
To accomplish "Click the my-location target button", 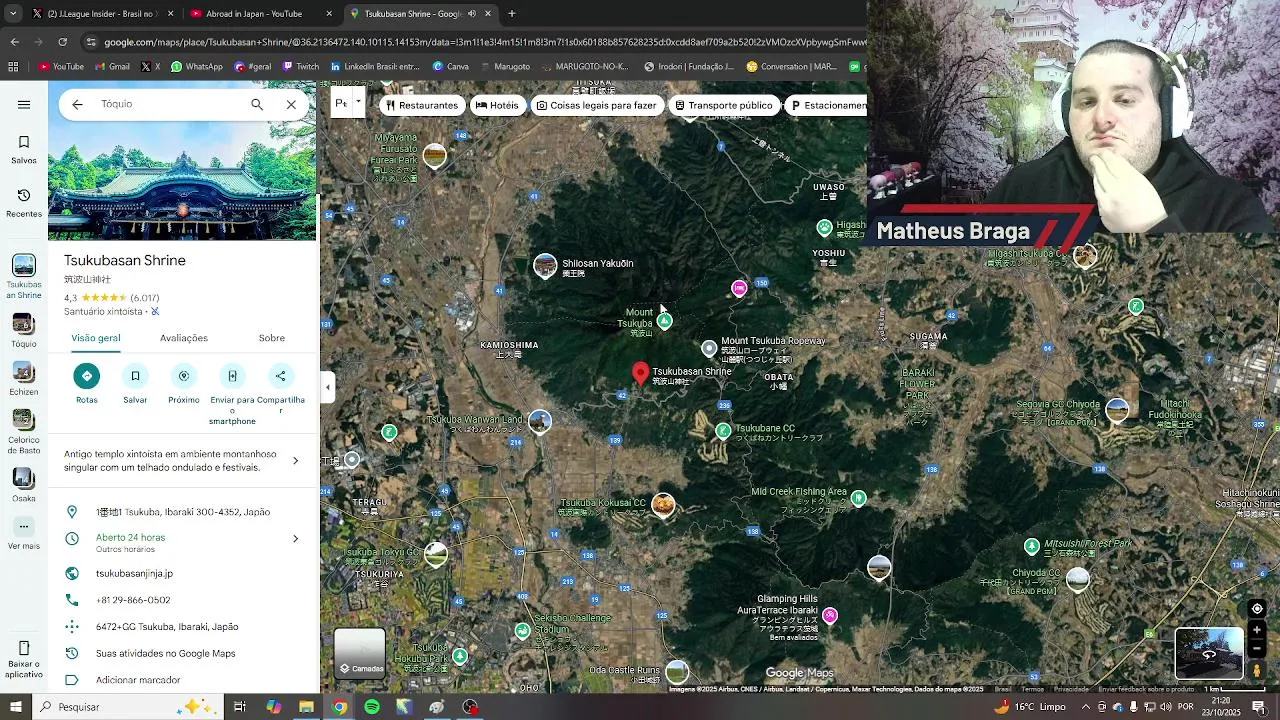I will 1257,609.
